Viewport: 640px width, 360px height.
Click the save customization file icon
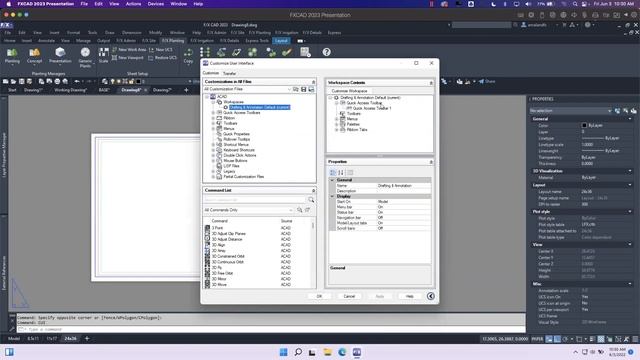tap(303, 89)
